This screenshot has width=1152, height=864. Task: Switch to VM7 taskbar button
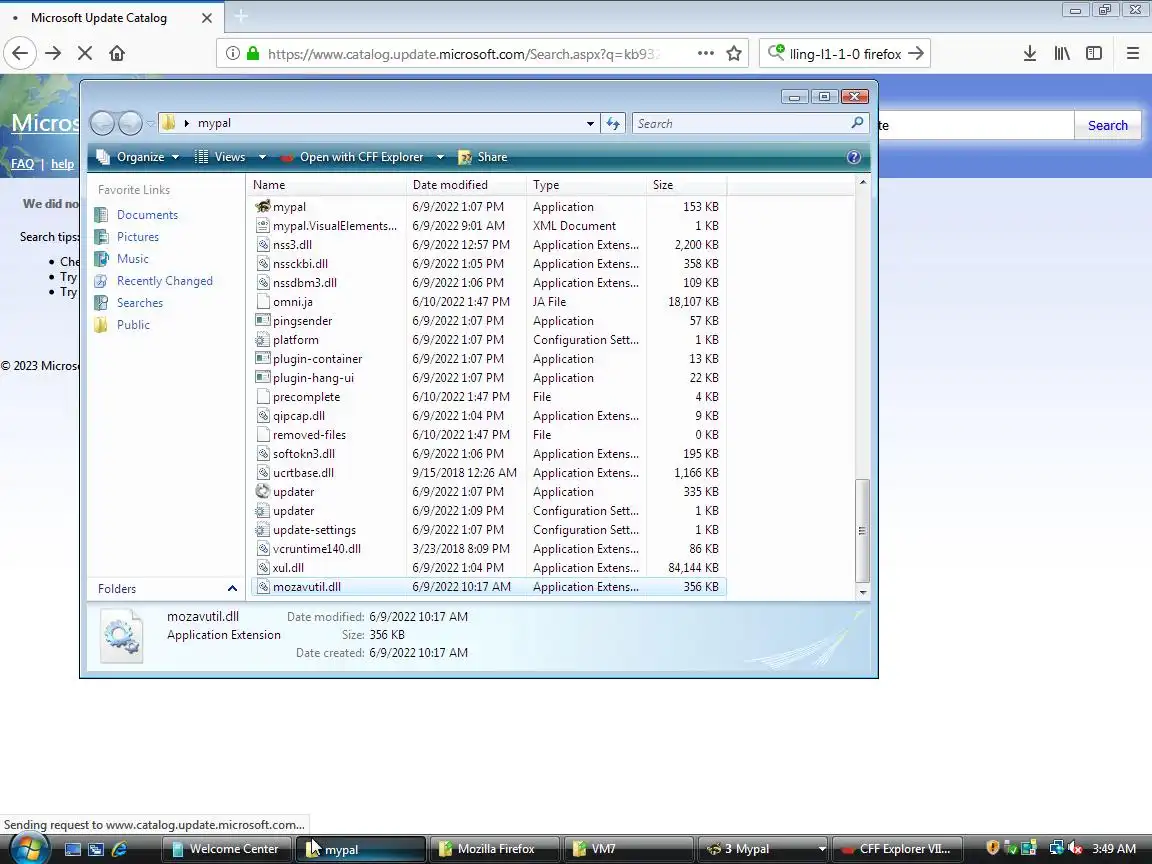(629, 849)
